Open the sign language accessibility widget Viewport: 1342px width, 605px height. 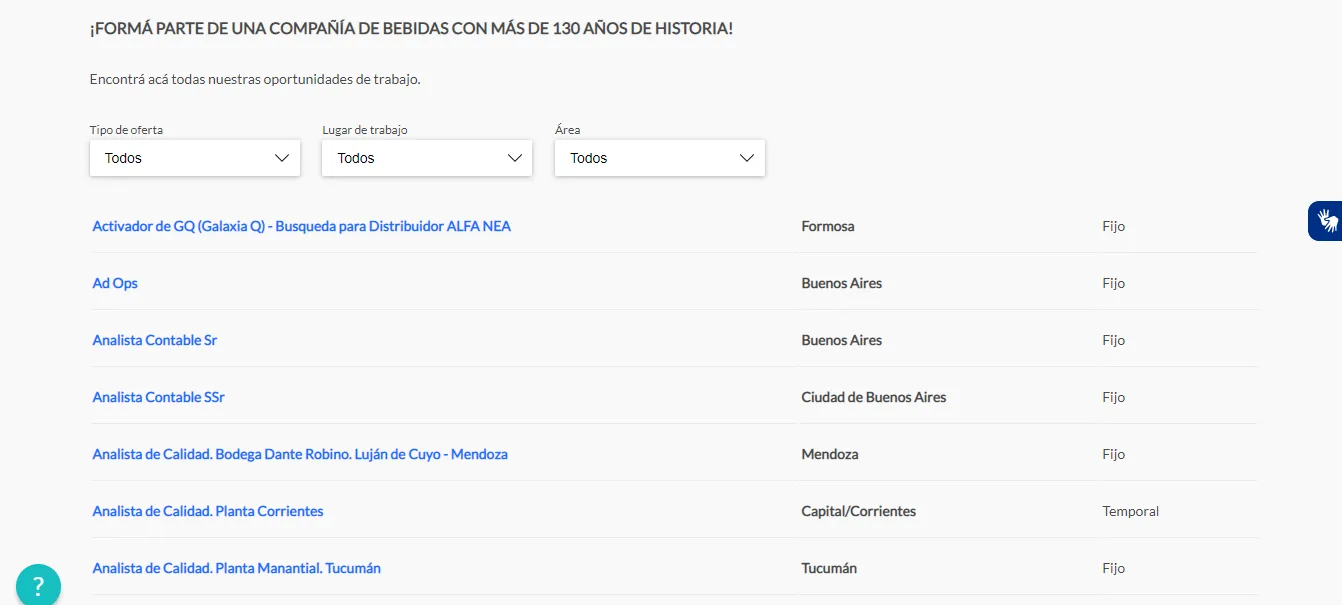(1326, 221)
